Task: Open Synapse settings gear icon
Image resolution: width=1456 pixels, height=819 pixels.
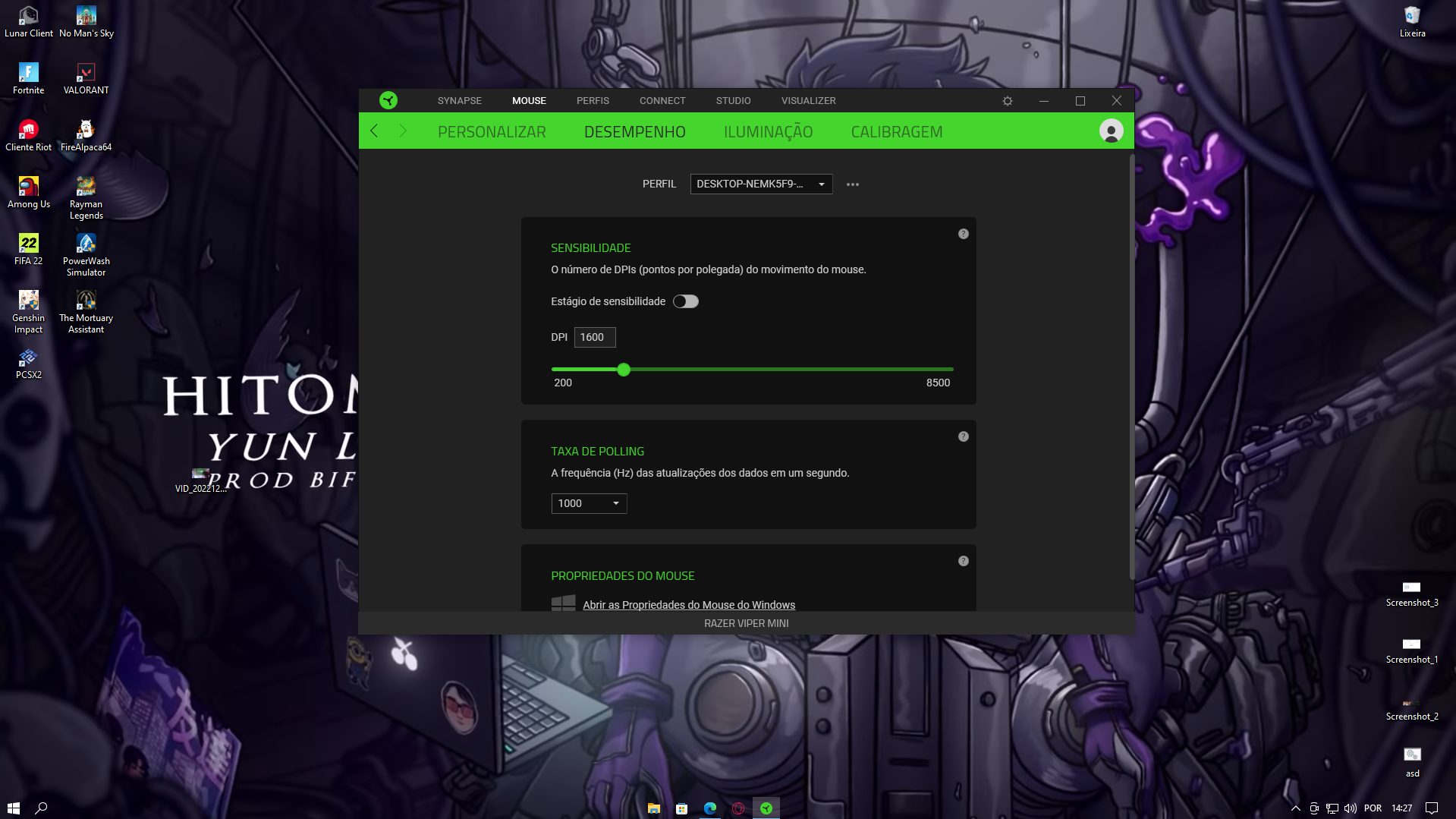Action: tap(1008, 101)
